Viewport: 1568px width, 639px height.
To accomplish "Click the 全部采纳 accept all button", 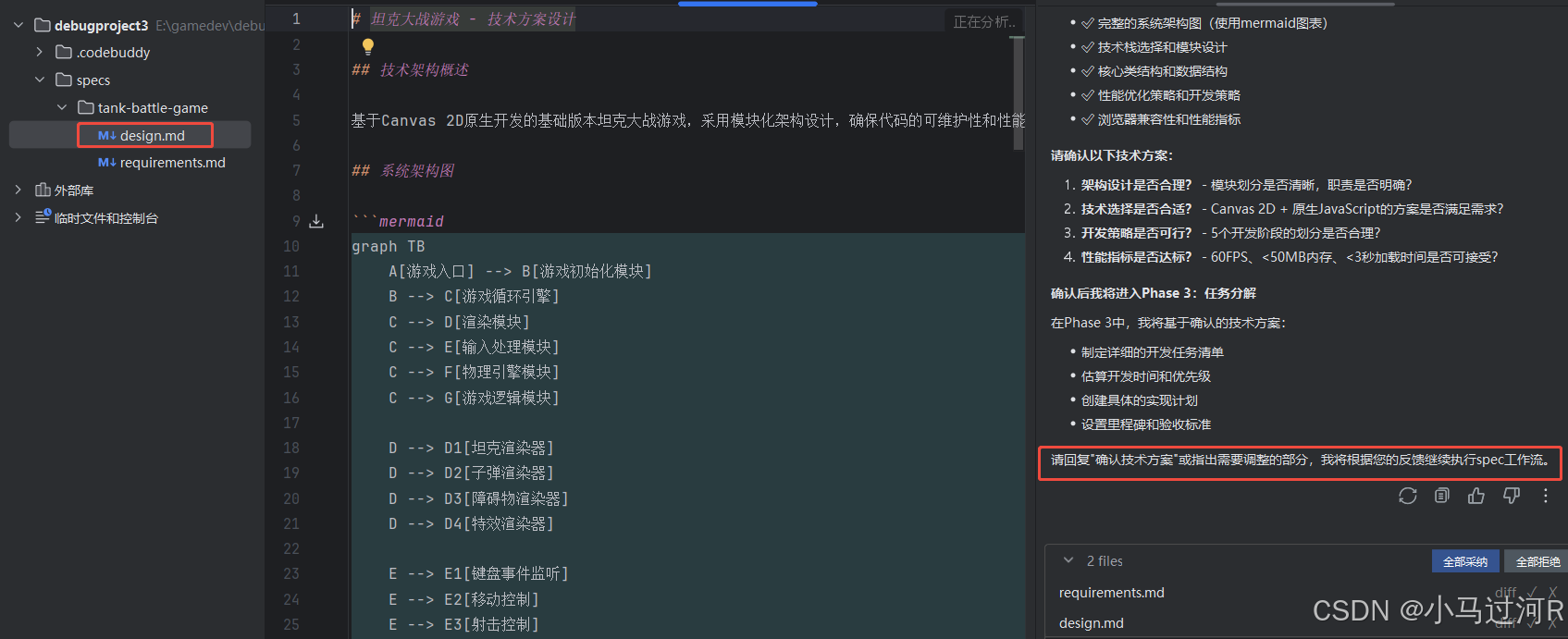I will coord(1465,561).
